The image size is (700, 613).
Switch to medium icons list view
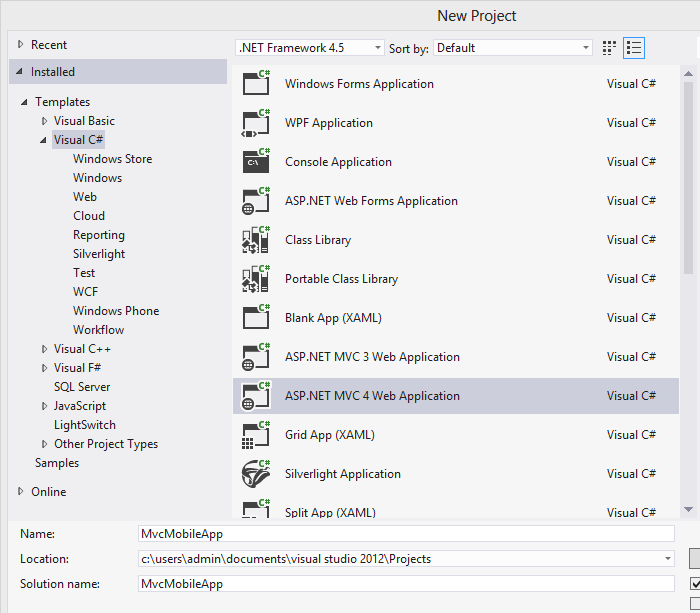634,48
